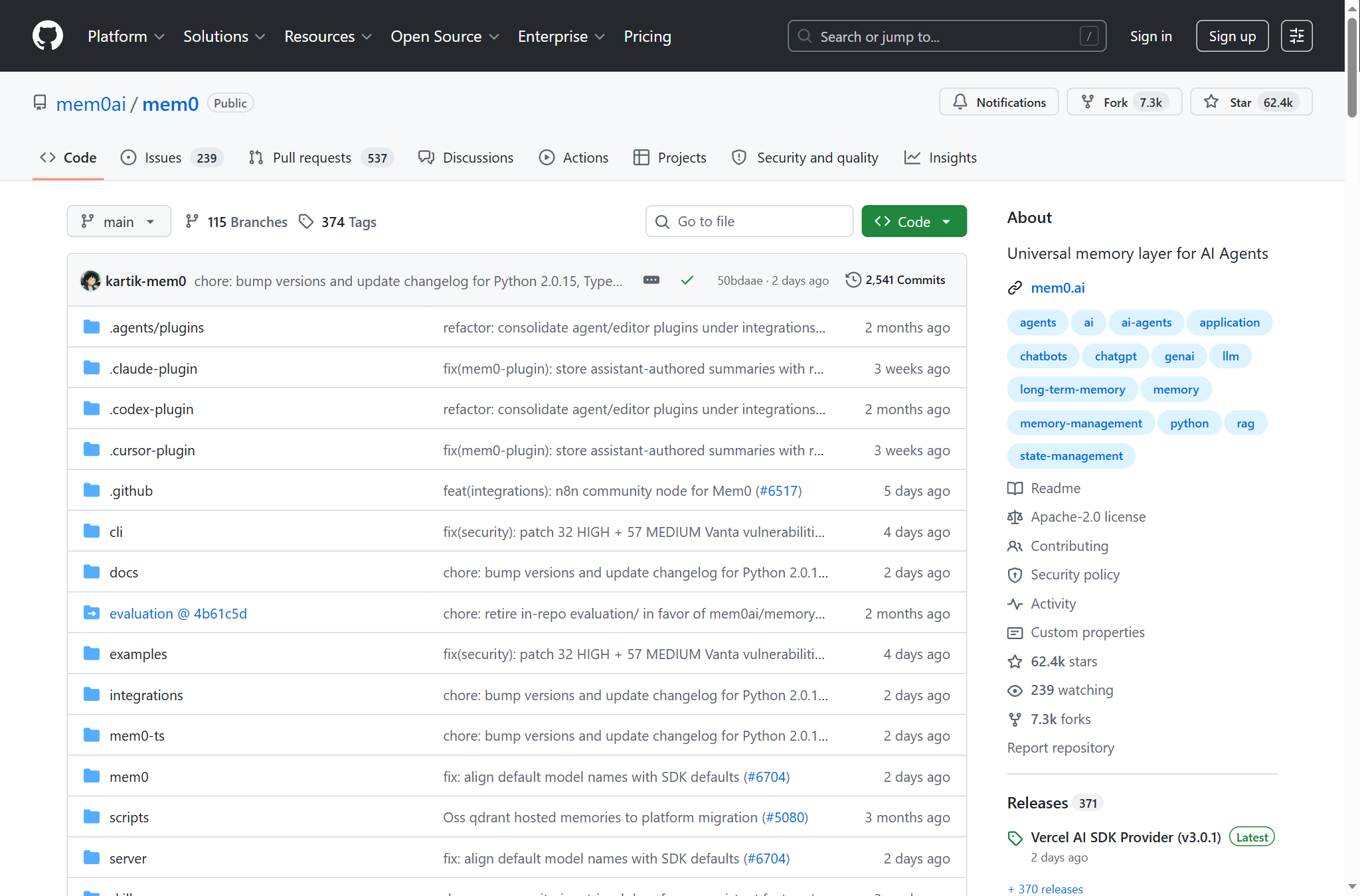Click the mem0-ts folder icon
The image size is (1360, 896).
(x=92, y=735)
